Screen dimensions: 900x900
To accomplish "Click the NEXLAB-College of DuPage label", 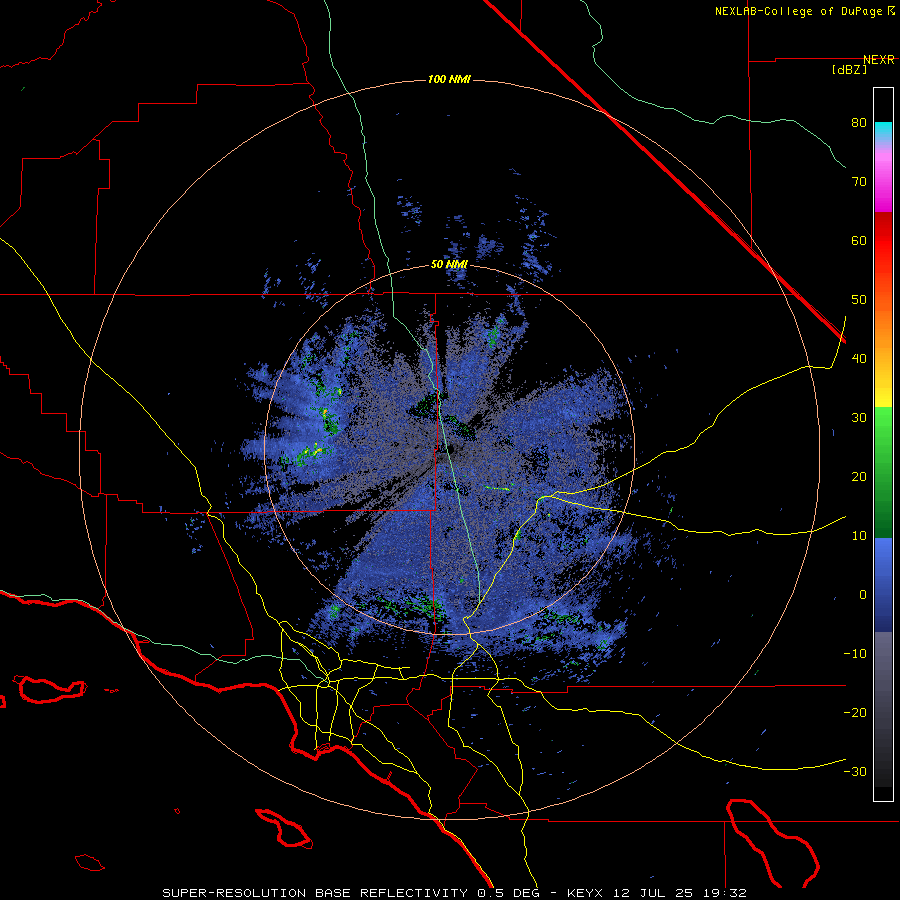I will (798, 11).
